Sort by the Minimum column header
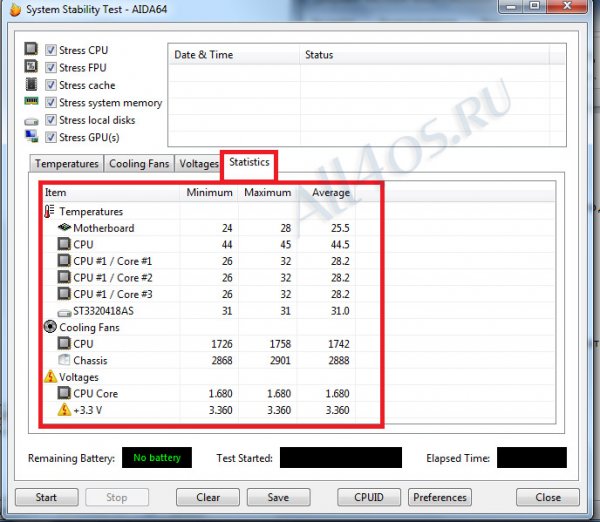Image resolution: width=600 pixels, height=522 pixels. 209,192
